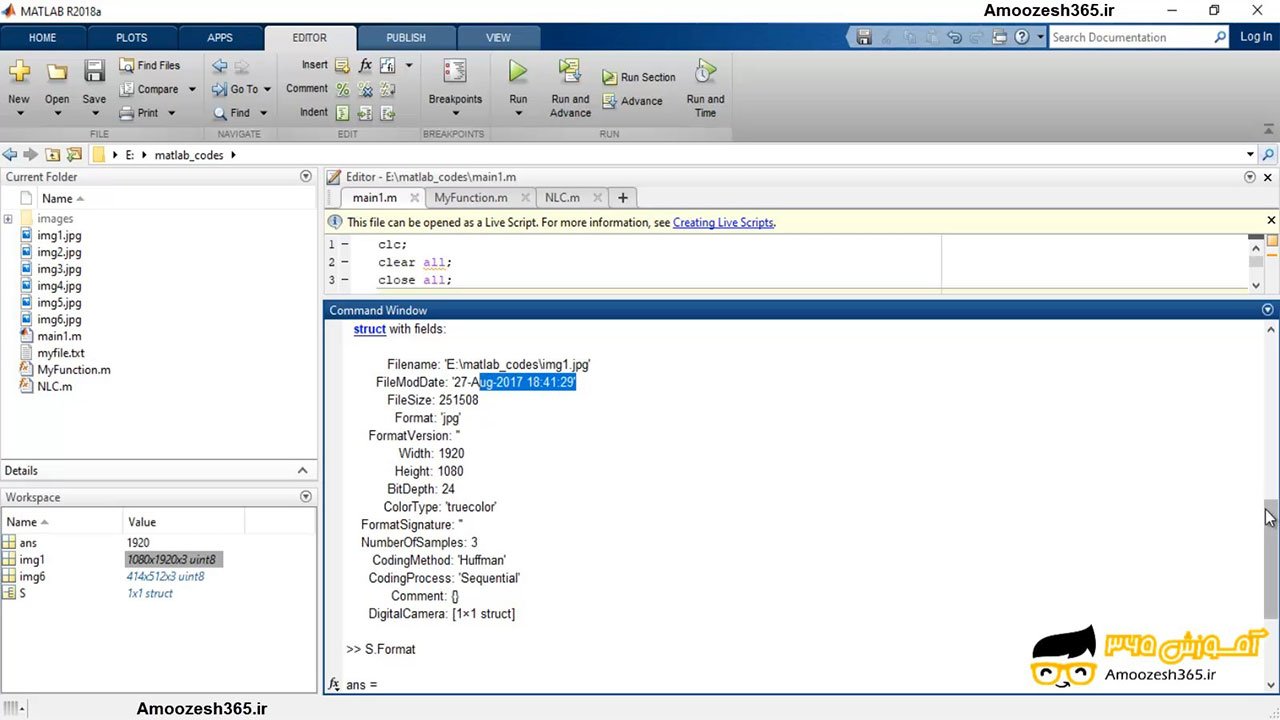The image size is (1280, 720).
Task: Click the Increase Indent icon
Action: coord(365,113)
